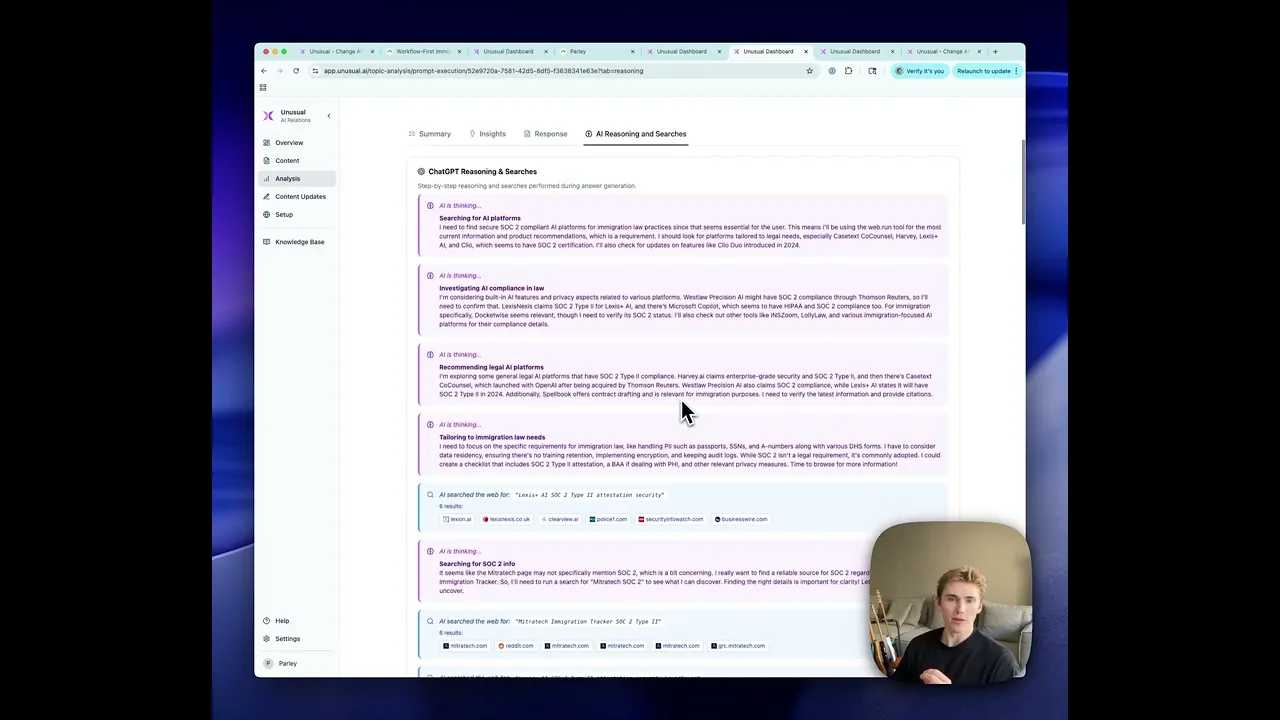Image resolution: width=1280 pixels, height=720 pixels.
Task: Click the browser back arrow
Action: click(264, 71)
